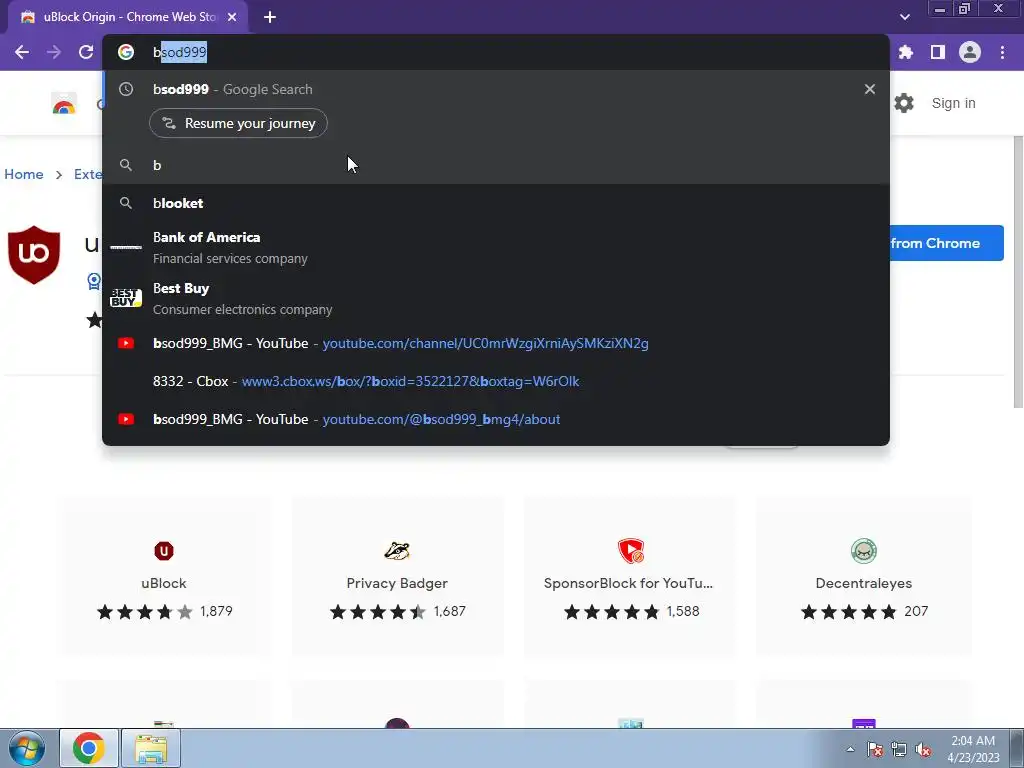Click the Best Buy logo icon
The image size is (1024, 768).
tap(126, 298)
